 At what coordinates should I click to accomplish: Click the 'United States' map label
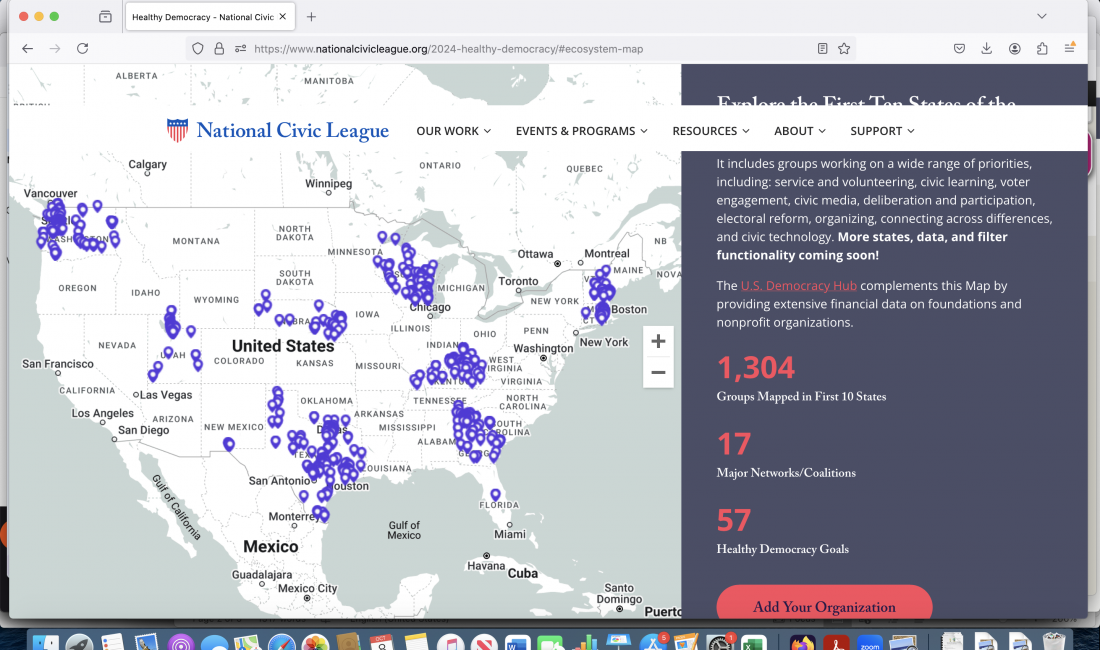[283, 346]
